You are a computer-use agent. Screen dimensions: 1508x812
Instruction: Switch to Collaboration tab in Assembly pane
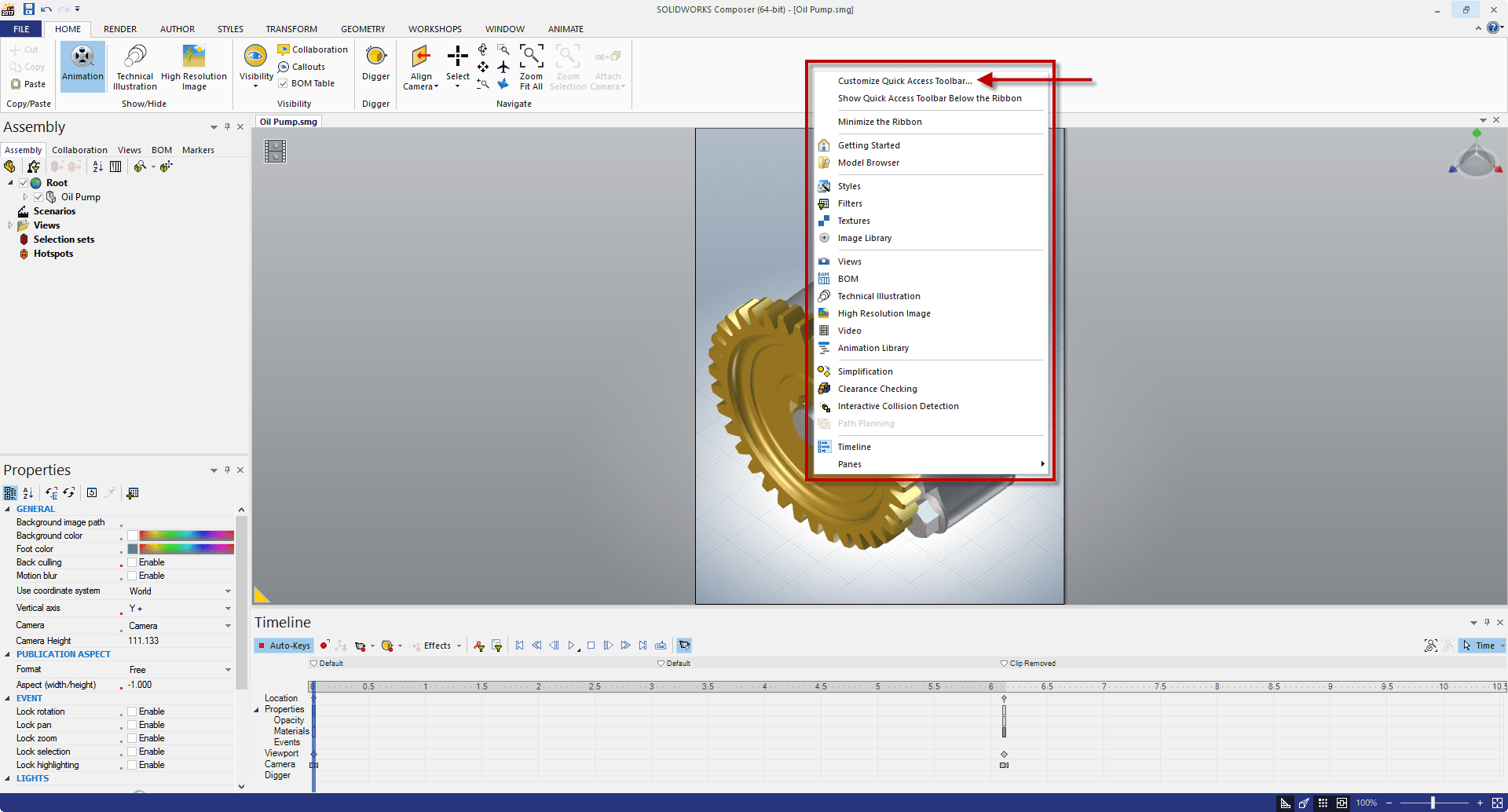coord(79,150)
